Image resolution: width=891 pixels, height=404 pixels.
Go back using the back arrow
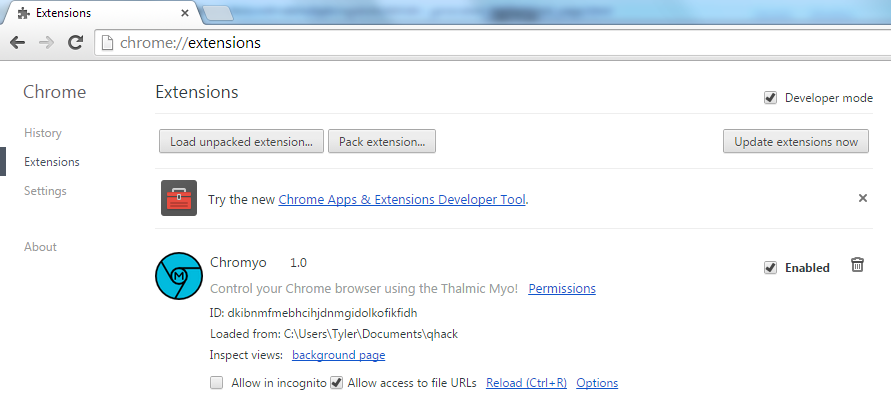tap(18, 43)
